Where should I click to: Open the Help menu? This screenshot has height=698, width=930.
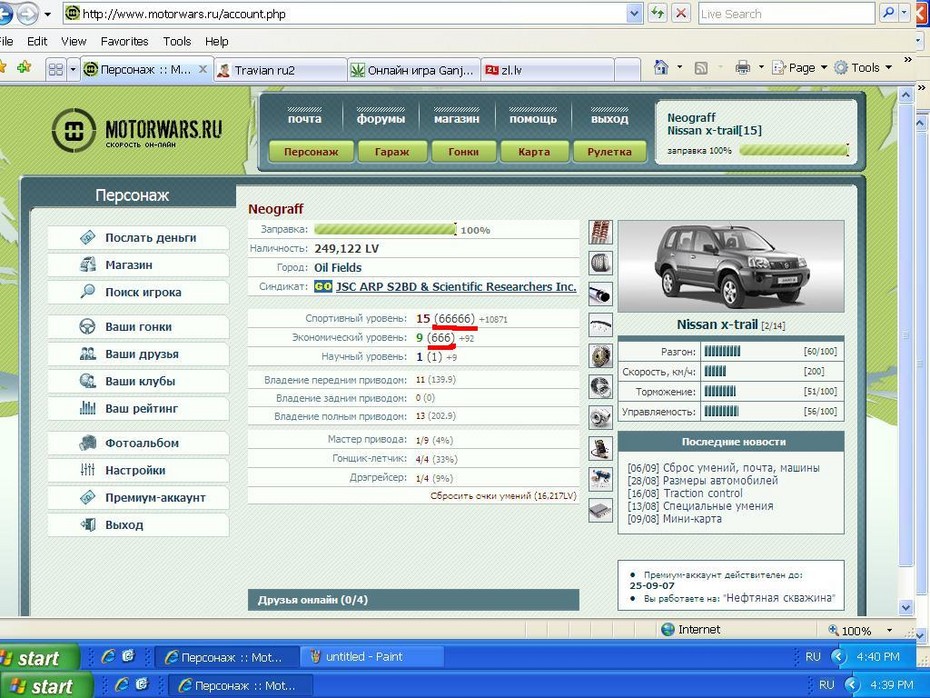[216, 41]
